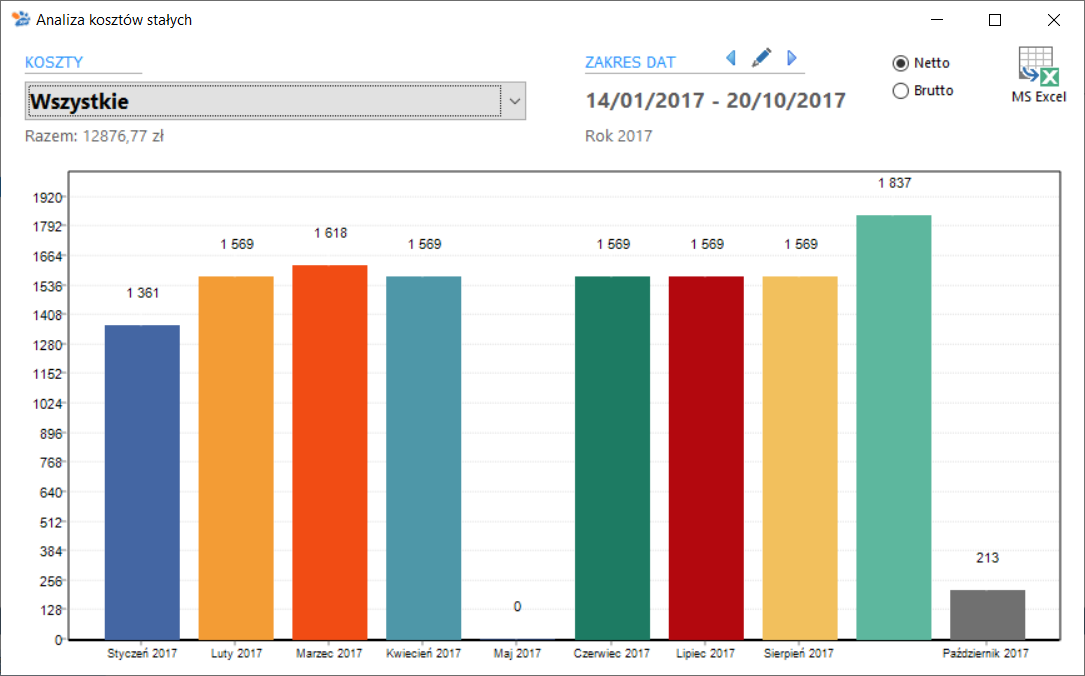This screenshot has height=676, width=1085.
Task: Click the Kwiecień 2017 axis label
Action: 423,653
